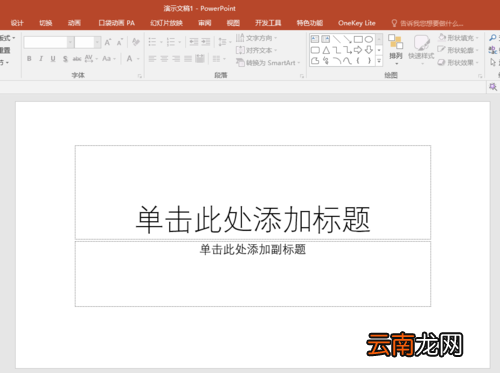
Task: Open the 开发工具 Developer tab
Action: coord(268,23)
